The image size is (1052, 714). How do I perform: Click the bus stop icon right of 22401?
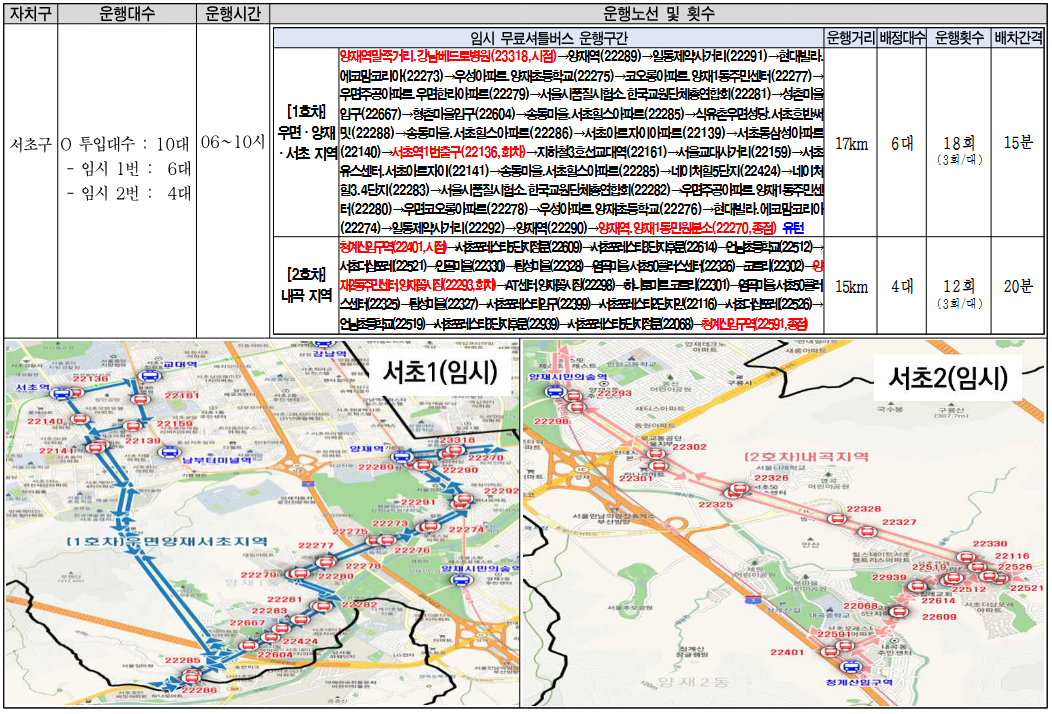click(x=831, y=650)
